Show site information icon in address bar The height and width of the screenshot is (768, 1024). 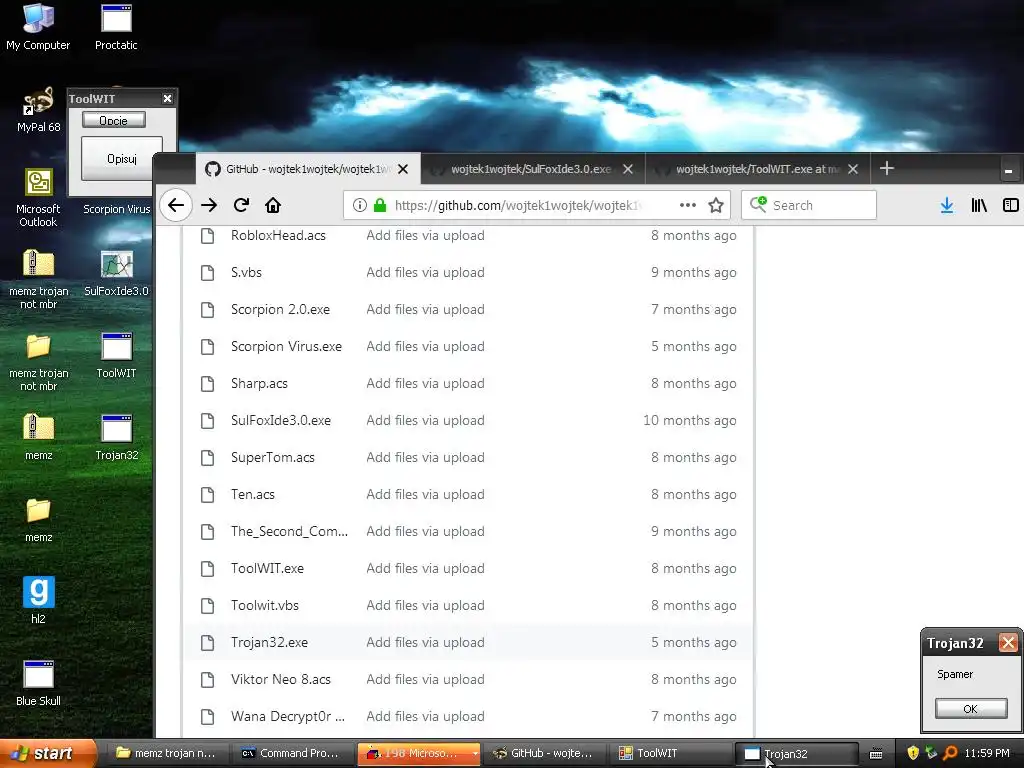coord(359,205)
